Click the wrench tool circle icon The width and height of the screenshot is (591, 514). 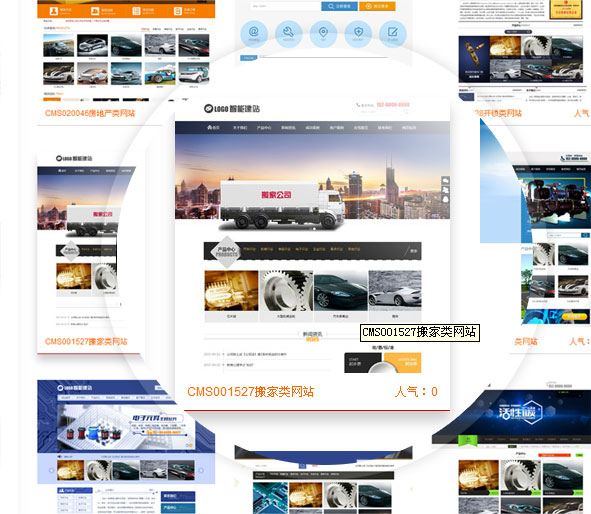[289, 33]
